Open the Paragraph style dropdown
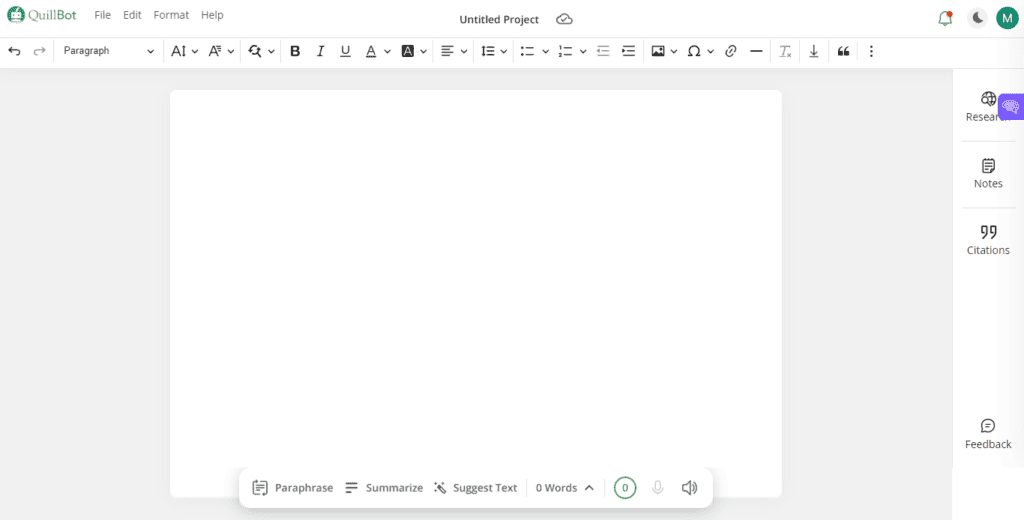Image resolution: width=1024 pixels, height=520 pixels. click(x=108, y=51)
